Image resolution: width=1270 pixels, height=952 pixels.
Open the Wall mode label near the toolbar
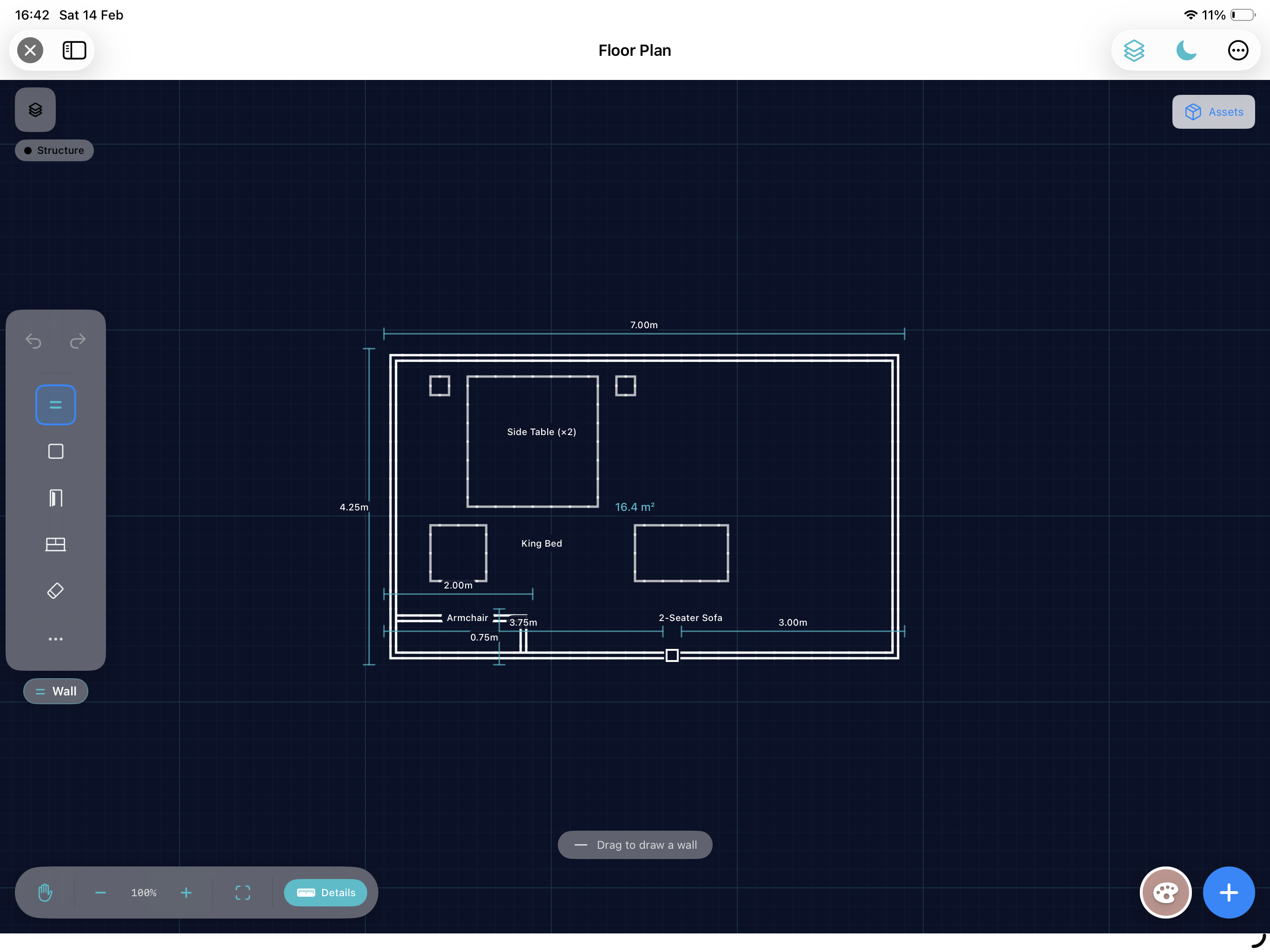pos(55,691)
